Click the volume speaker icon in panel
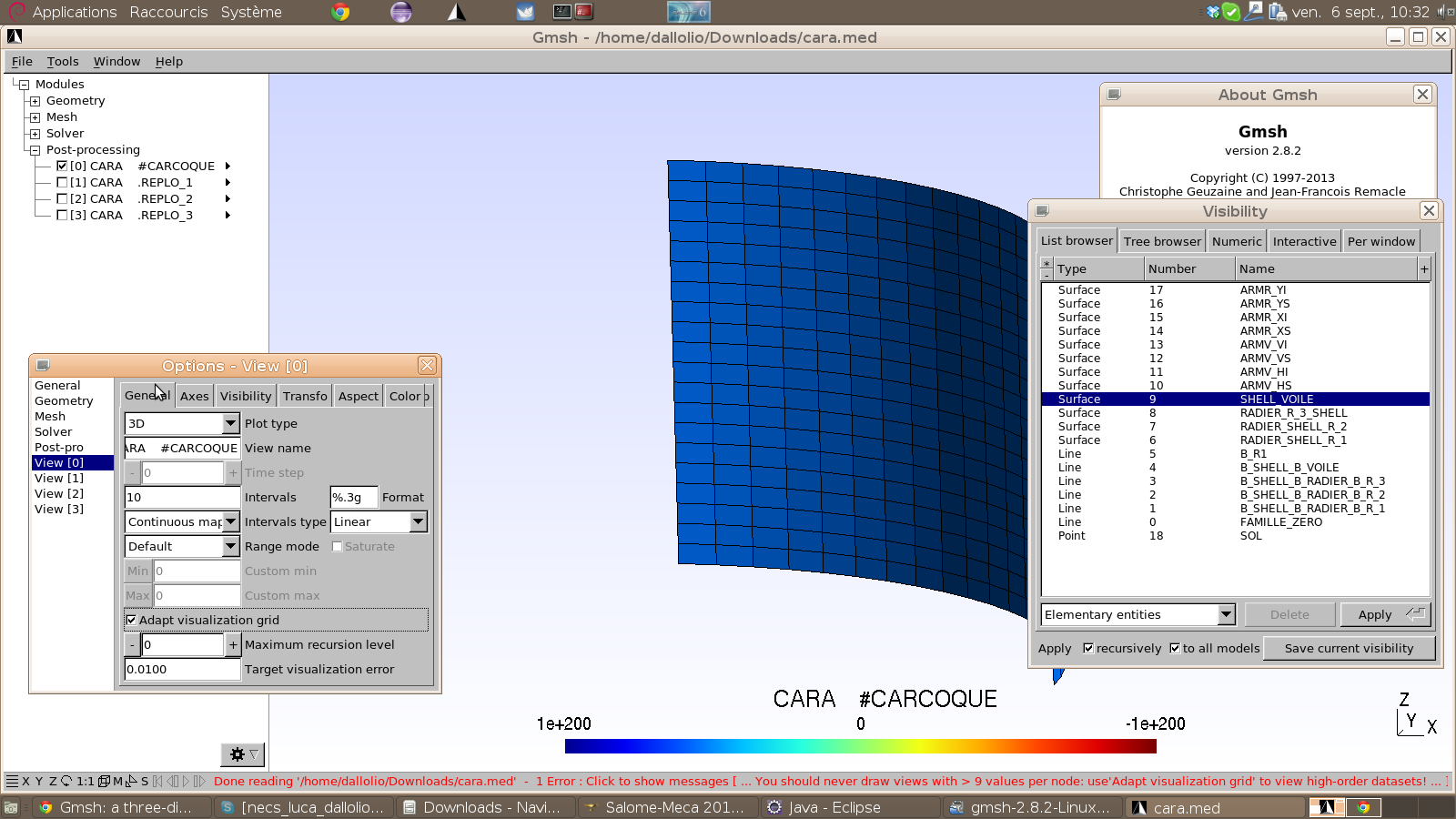 pos(1445,12)
